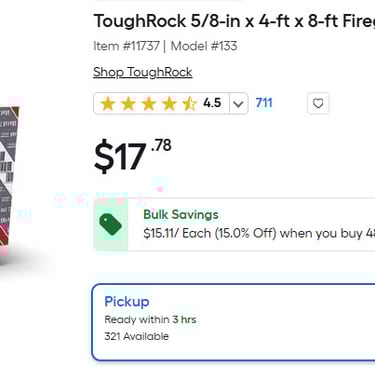The image size is (375, 366).
Task: Expand the rating breakdown chevron
Action: [238, 104]
